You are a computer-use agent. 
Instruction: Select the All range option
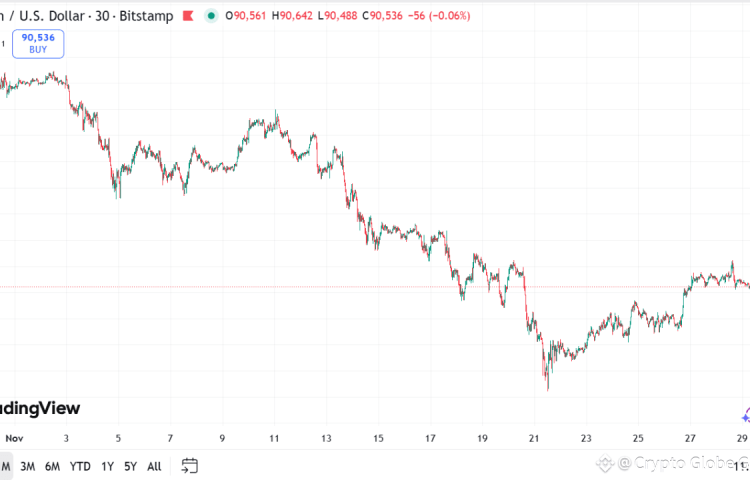[154, 466]
